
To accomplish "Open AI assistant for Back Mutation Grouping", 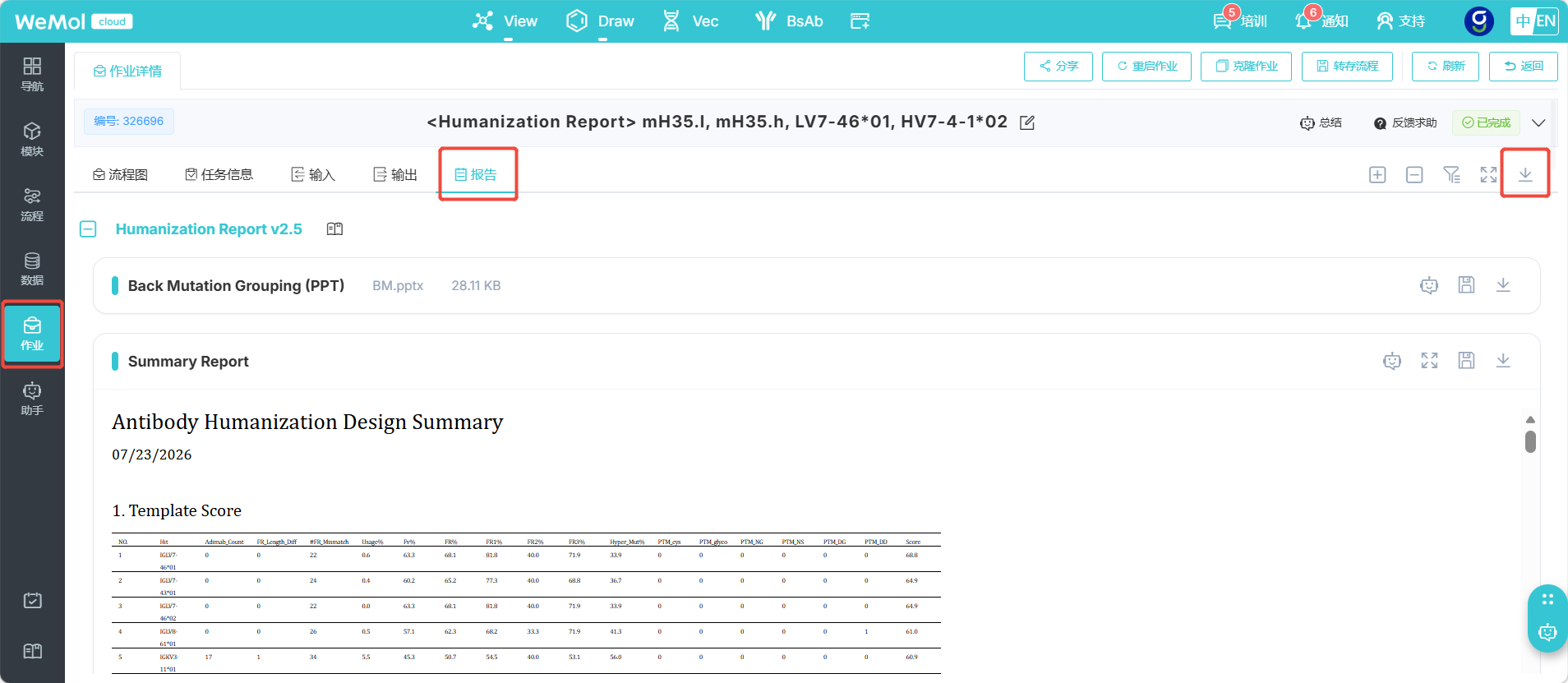I will coord(1429,285).
